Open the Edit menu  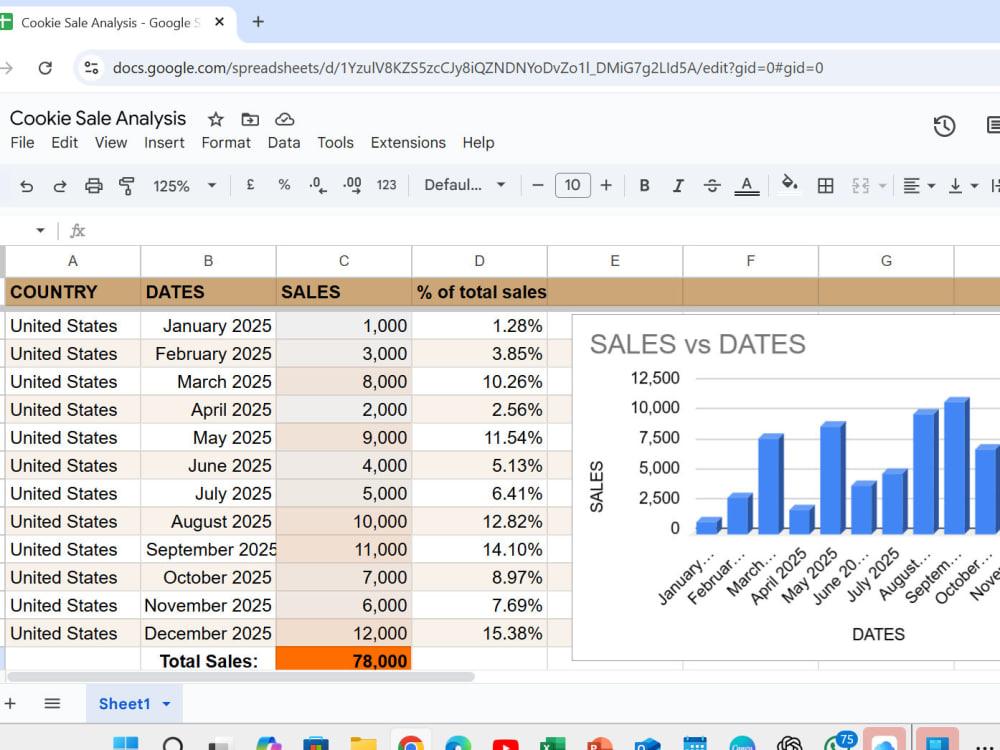coord(64,143)
